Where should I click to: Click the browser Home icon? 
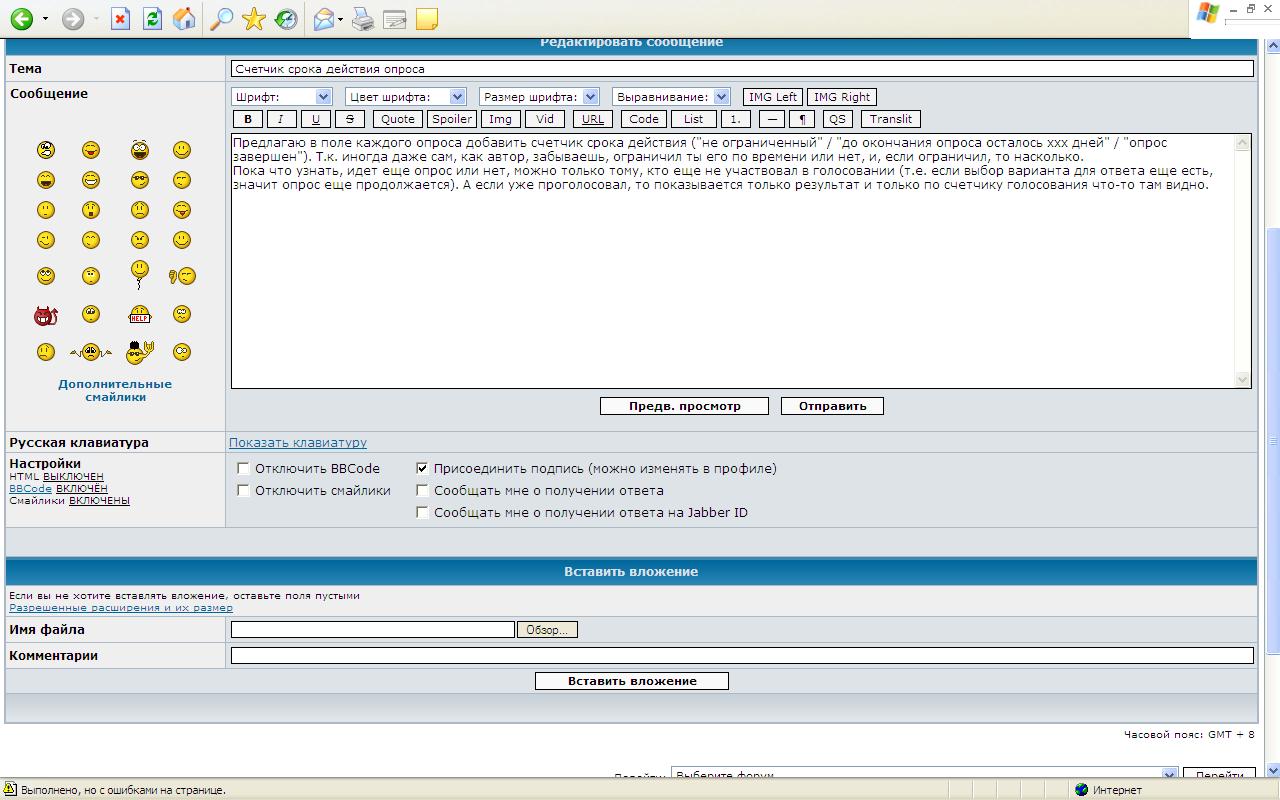(184, 19)
